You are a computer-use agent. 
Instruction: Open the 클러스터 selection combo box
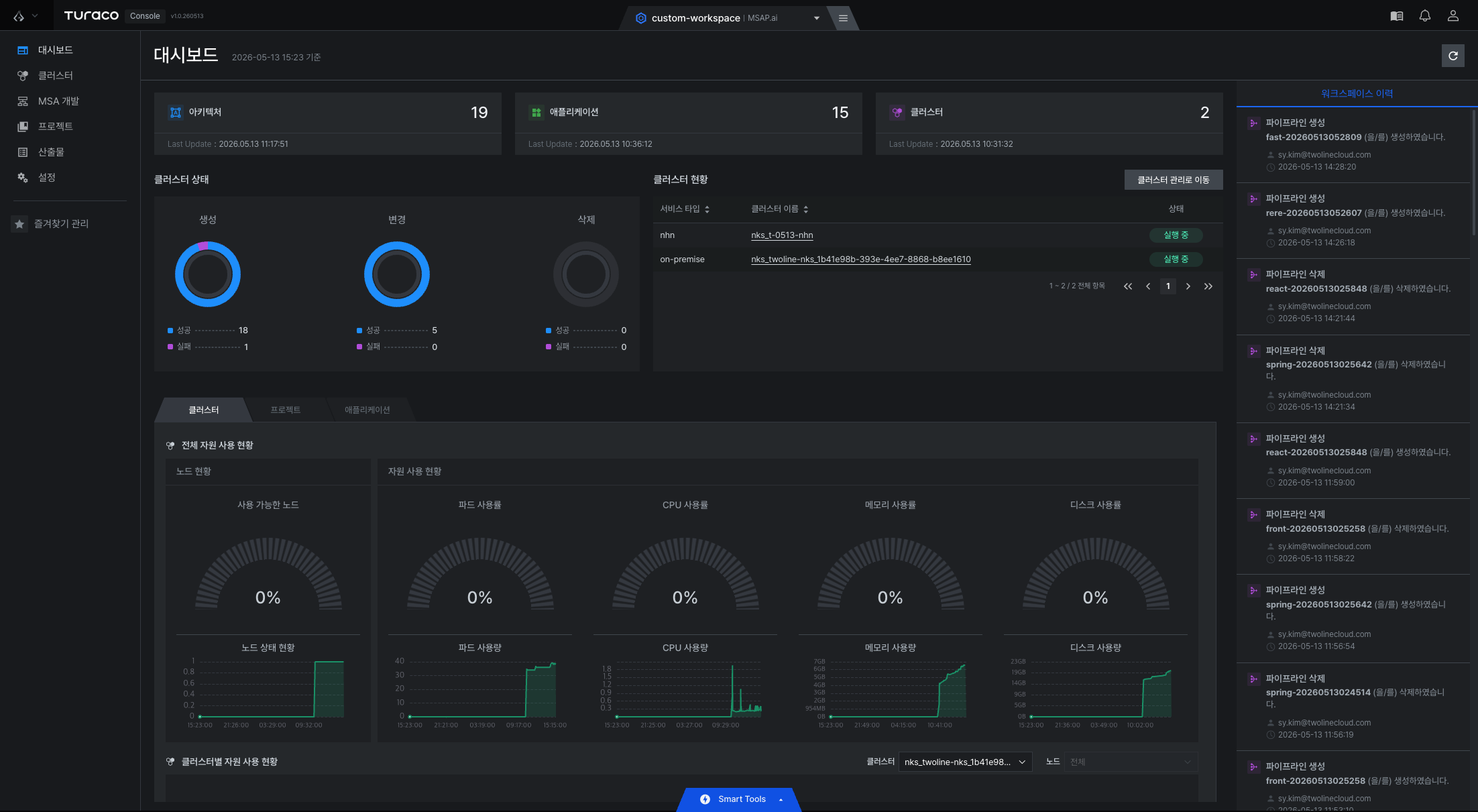point(965,762)
